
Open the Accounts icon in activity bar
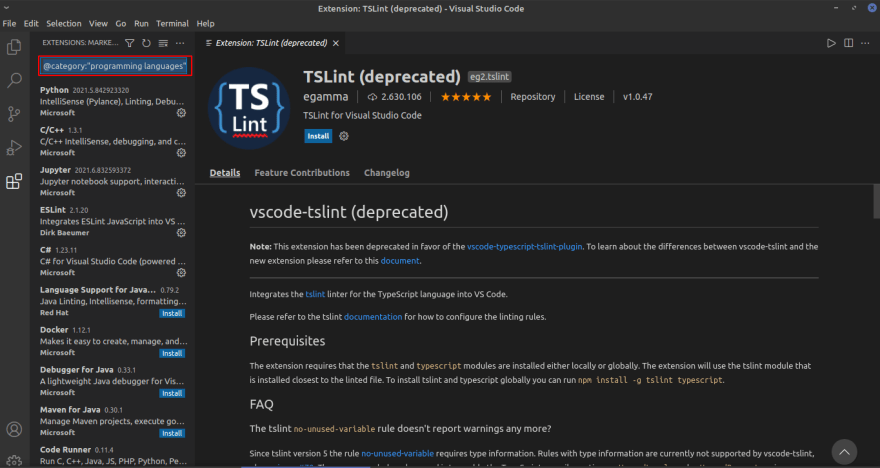click(x=14, y=429)
